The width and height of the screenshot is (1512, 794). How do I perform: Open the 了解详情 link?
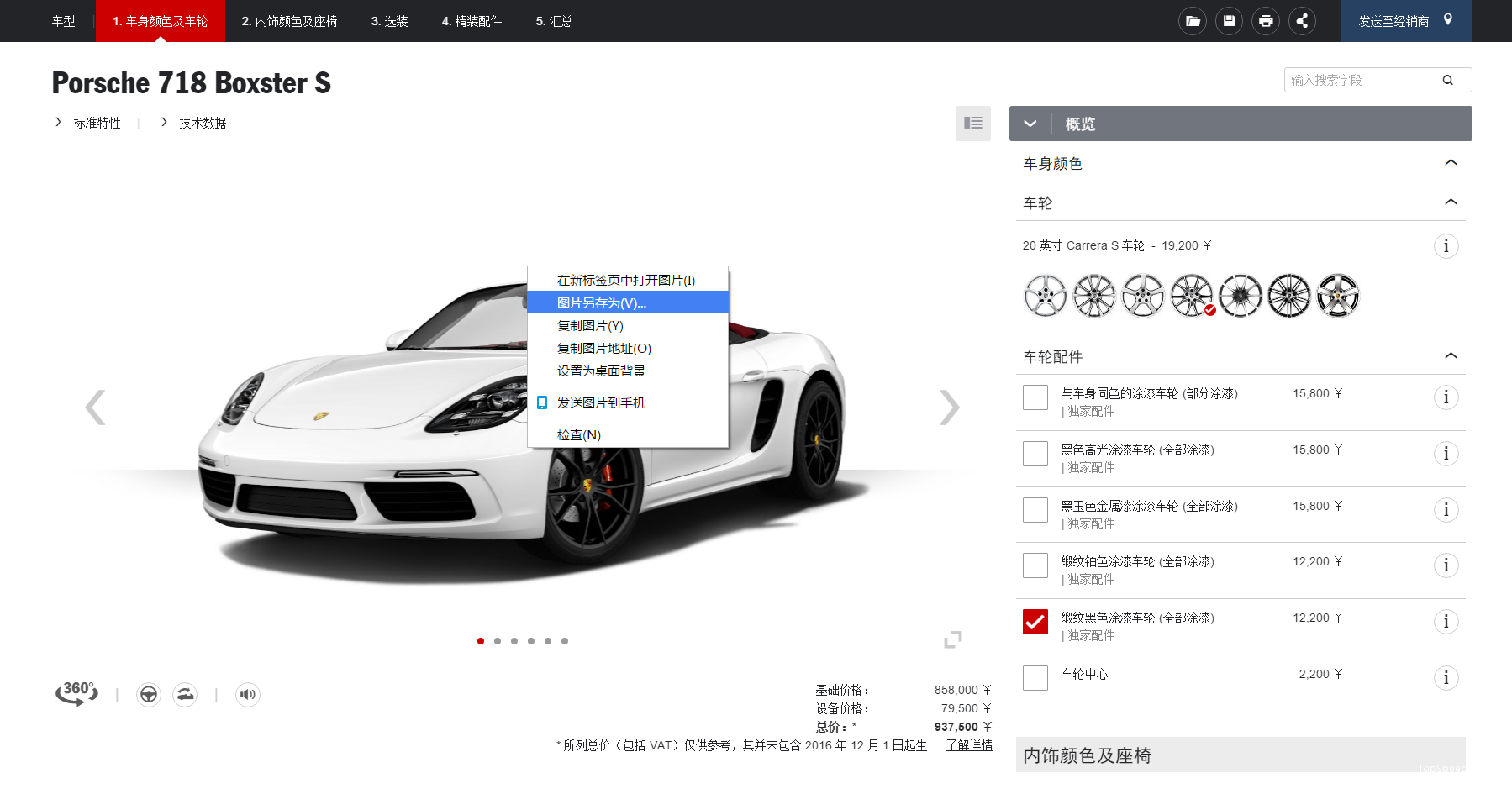[969, 745]
